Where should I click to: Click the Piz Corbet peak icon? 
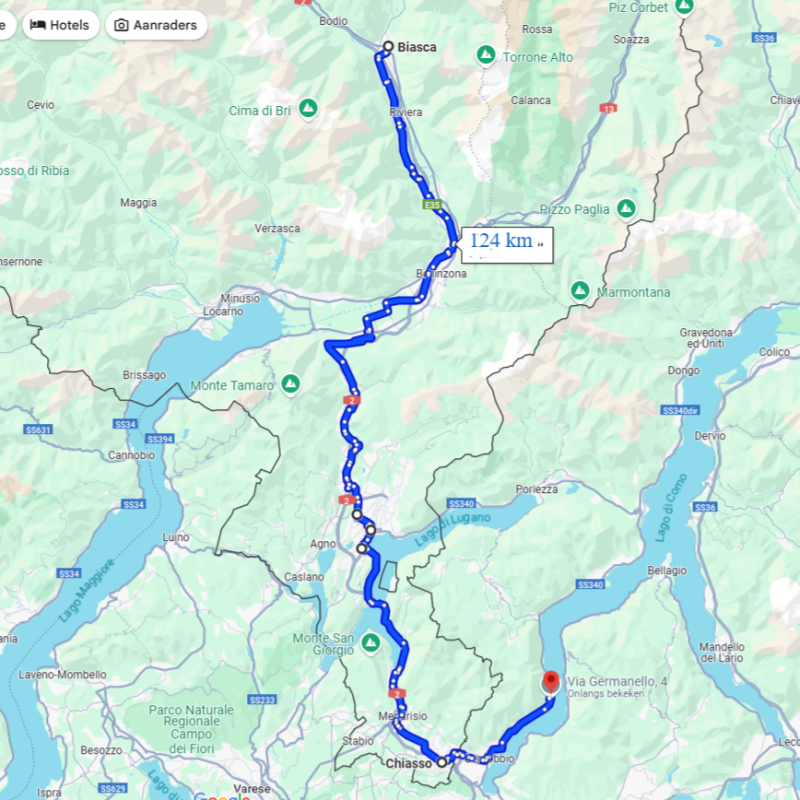pyautogui.click(x=684, y=6)
